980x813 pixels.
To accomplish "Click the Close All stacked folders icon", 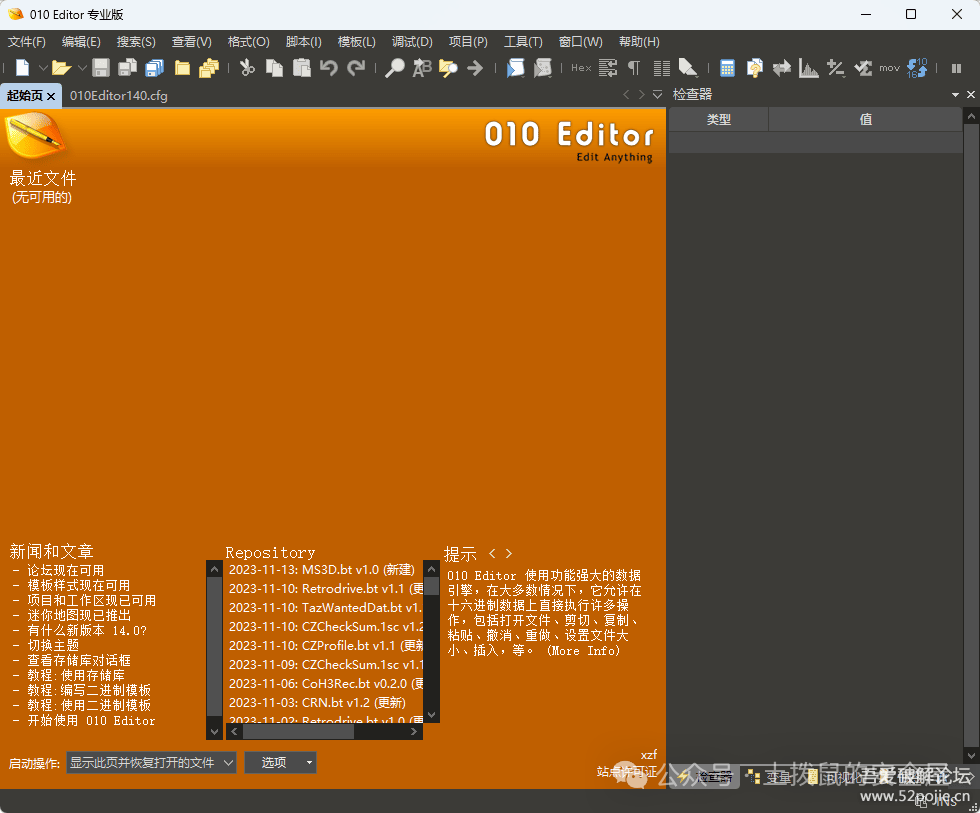I will [209, 67].
